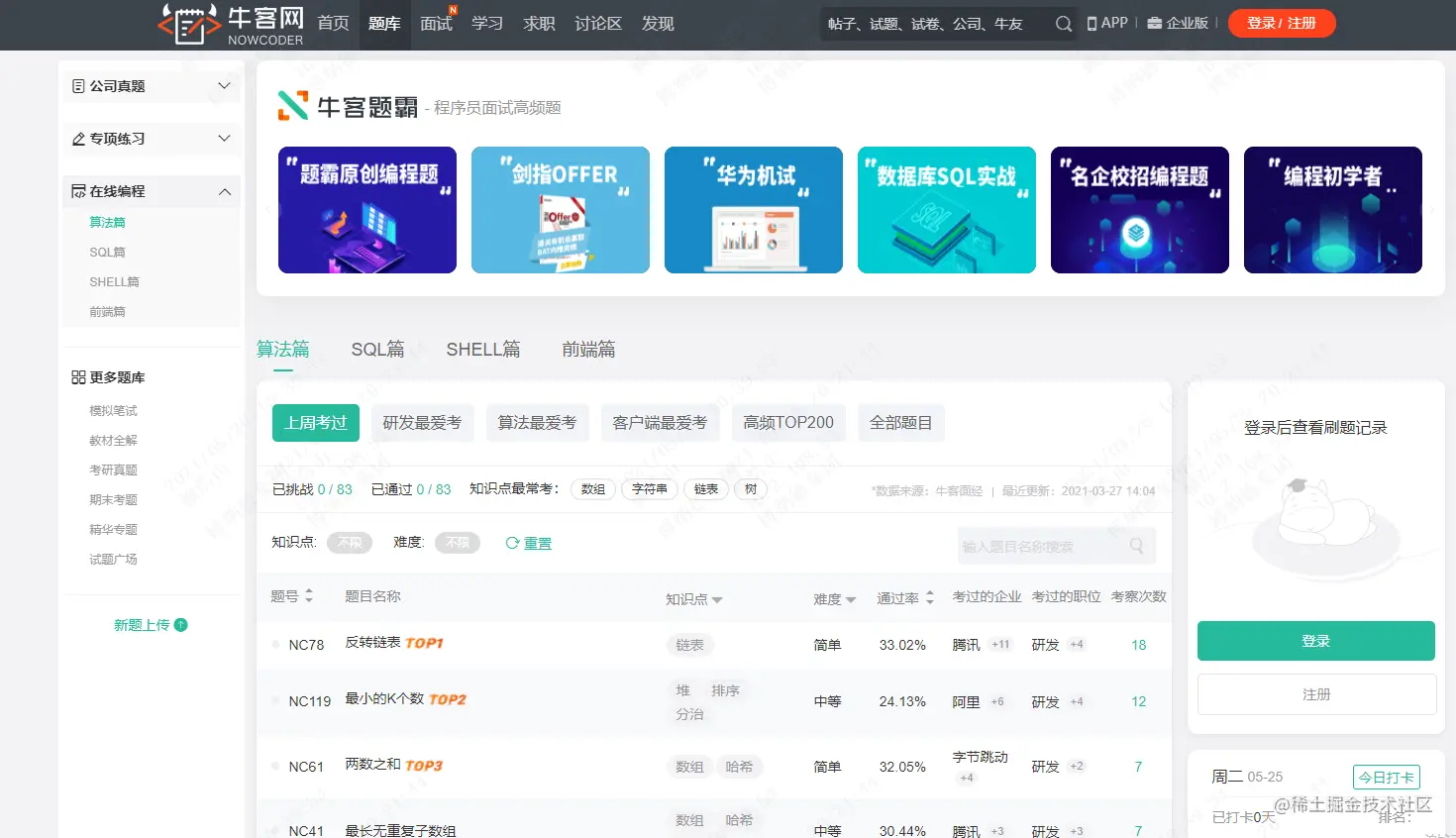The height and width of the screenshot is (838, 1456).
Task: Select the 上周考过 filter button
Action: point(316,423)
